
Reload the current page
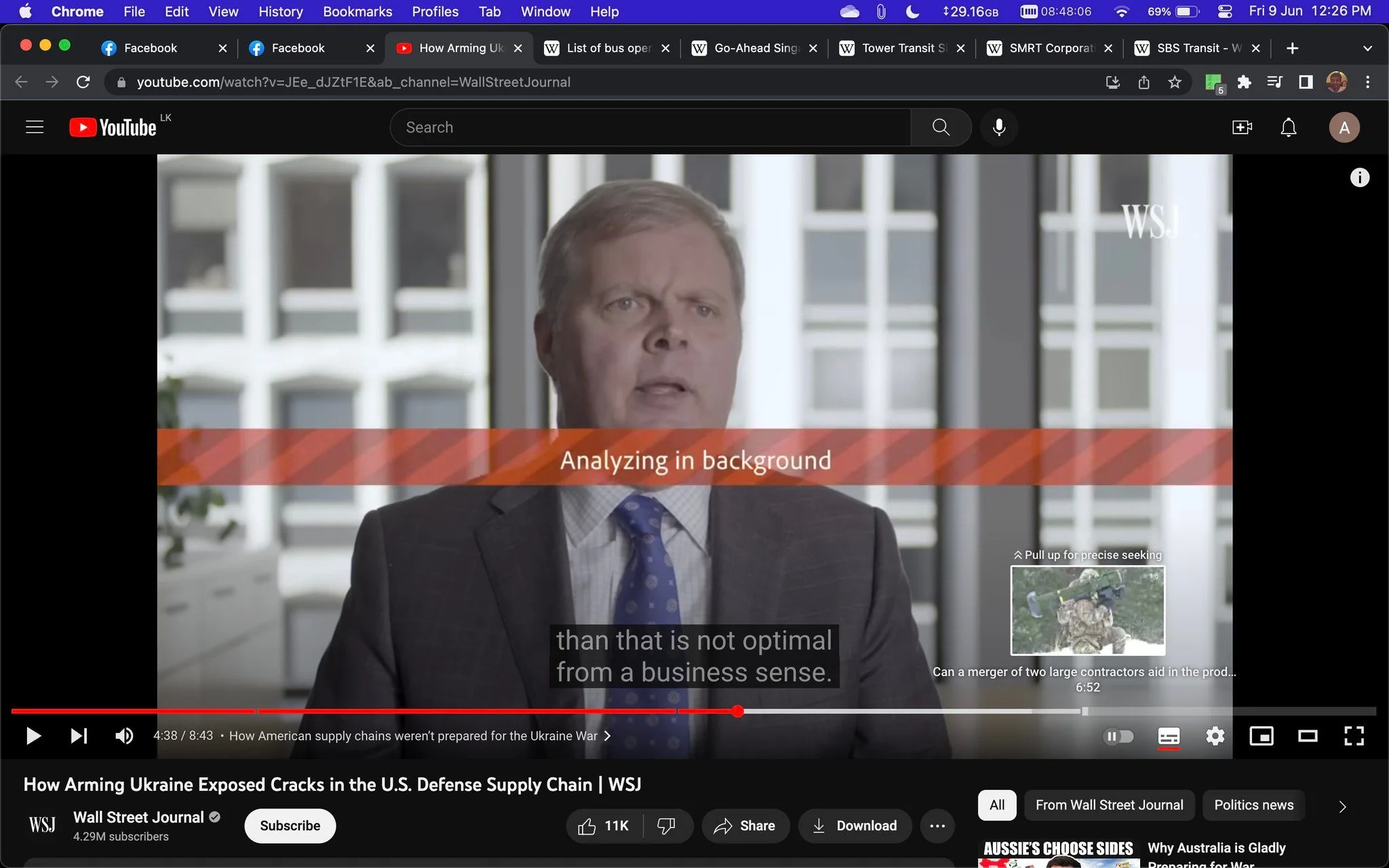[83, 82]
